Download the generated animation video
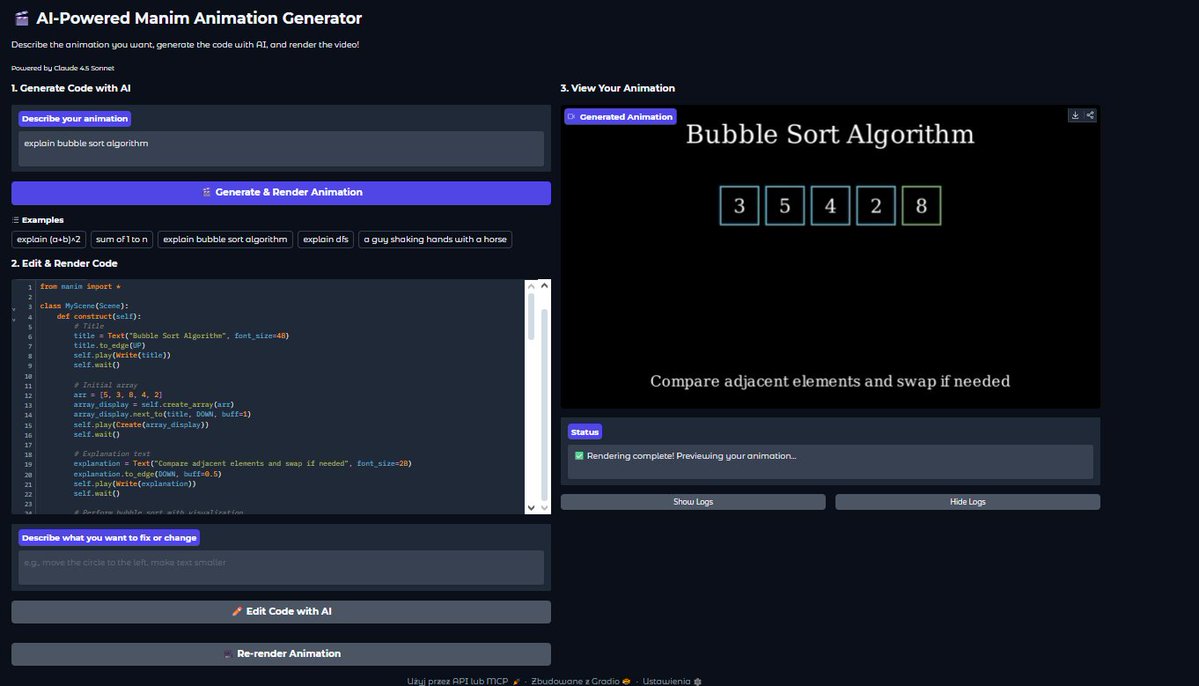The height and width of the screenshot is (686, 1199). pos(1075,115)
